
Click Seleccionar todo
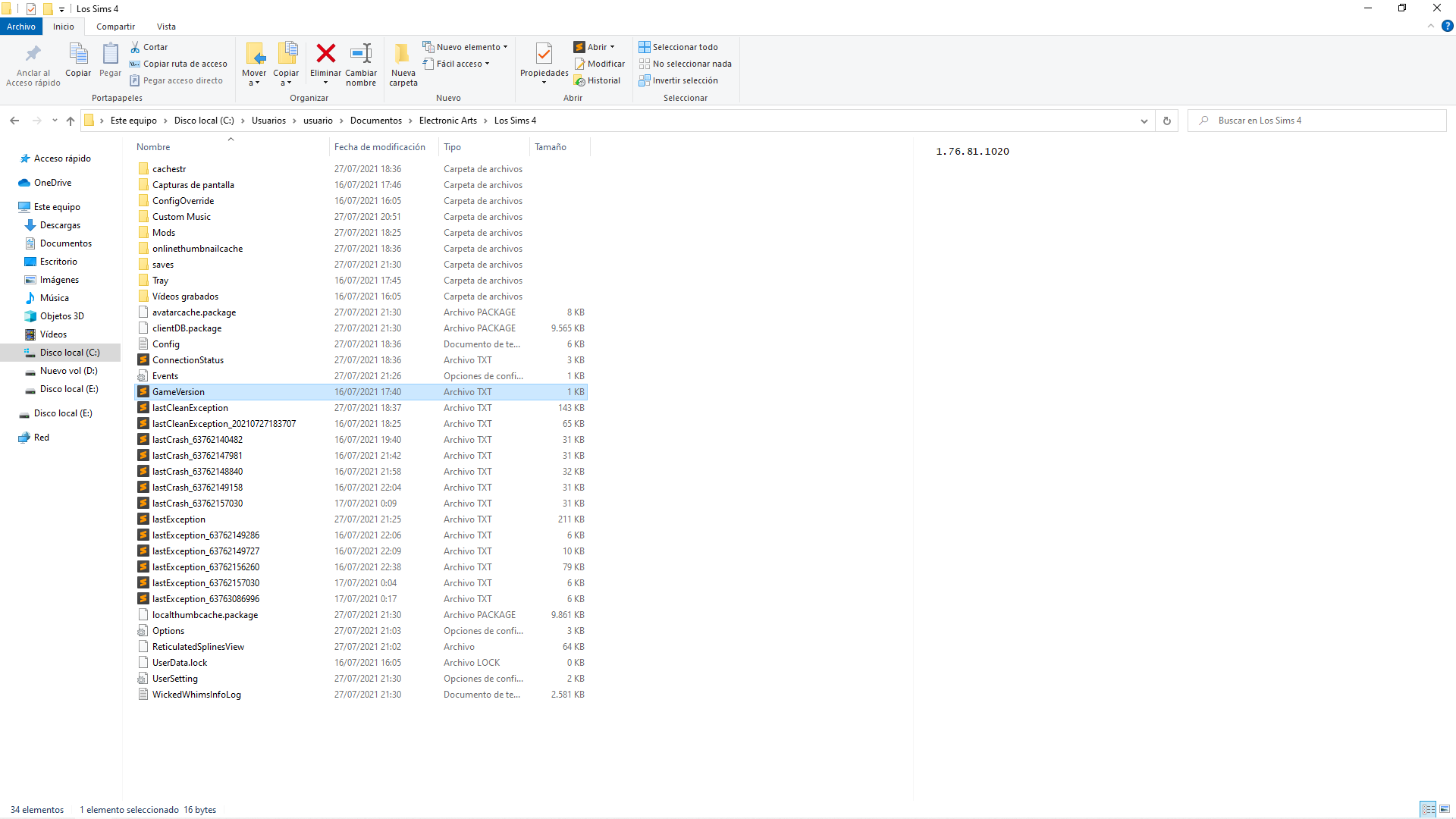[x=679, y=47]
